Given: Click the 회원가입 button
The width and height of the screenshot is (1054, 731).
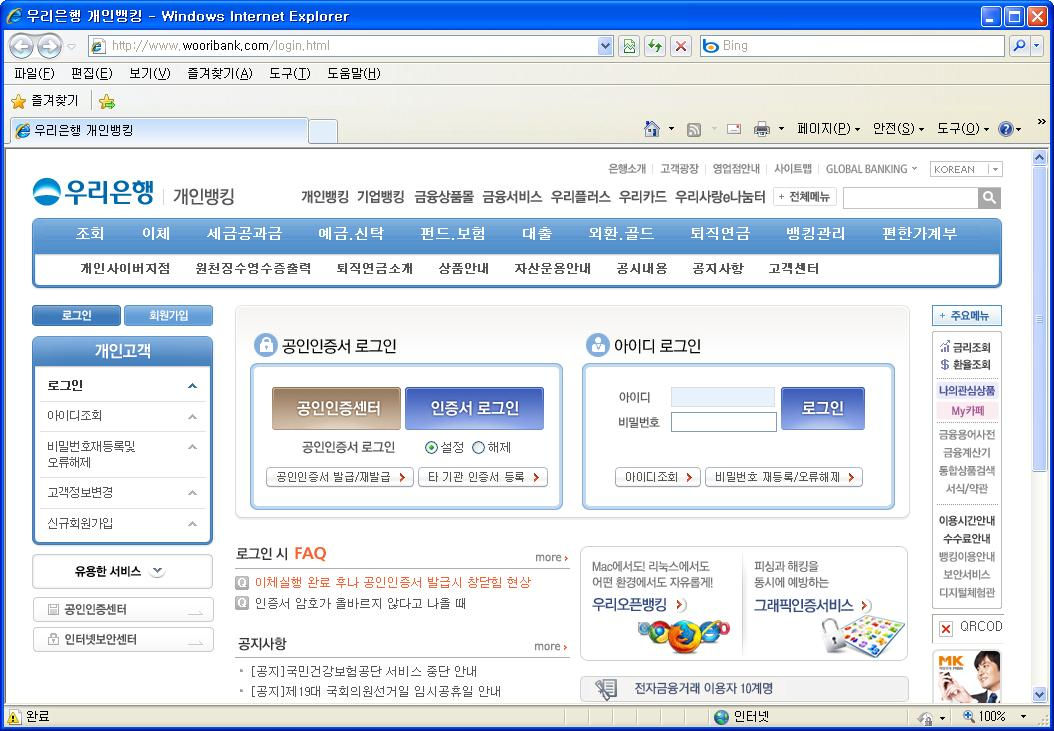Looking at the screenshot, I should (168, 315).
